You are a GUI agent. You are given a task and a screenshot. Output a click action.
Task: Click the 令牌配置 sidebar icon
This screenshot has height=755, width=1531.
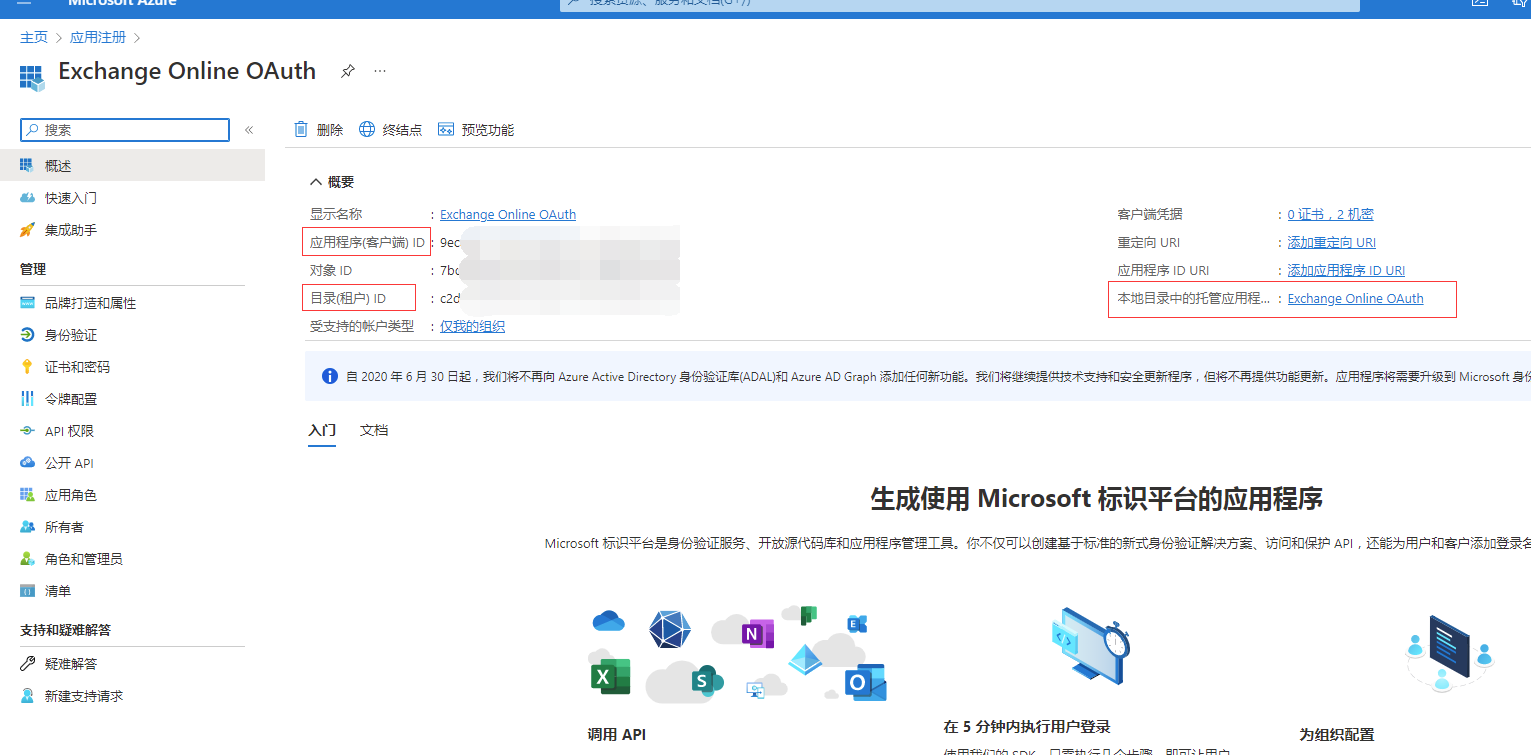tap(27, 399)
